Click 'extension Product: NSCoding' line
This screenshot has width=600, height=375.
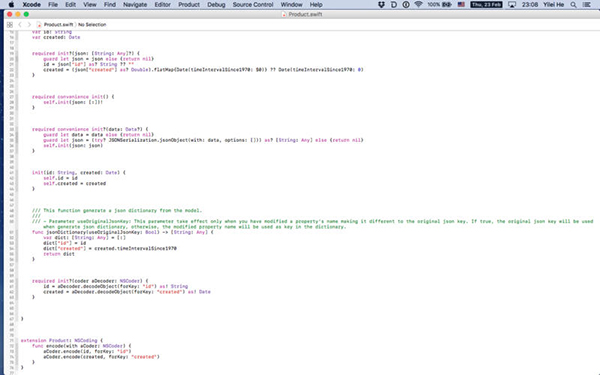[62, 340]
